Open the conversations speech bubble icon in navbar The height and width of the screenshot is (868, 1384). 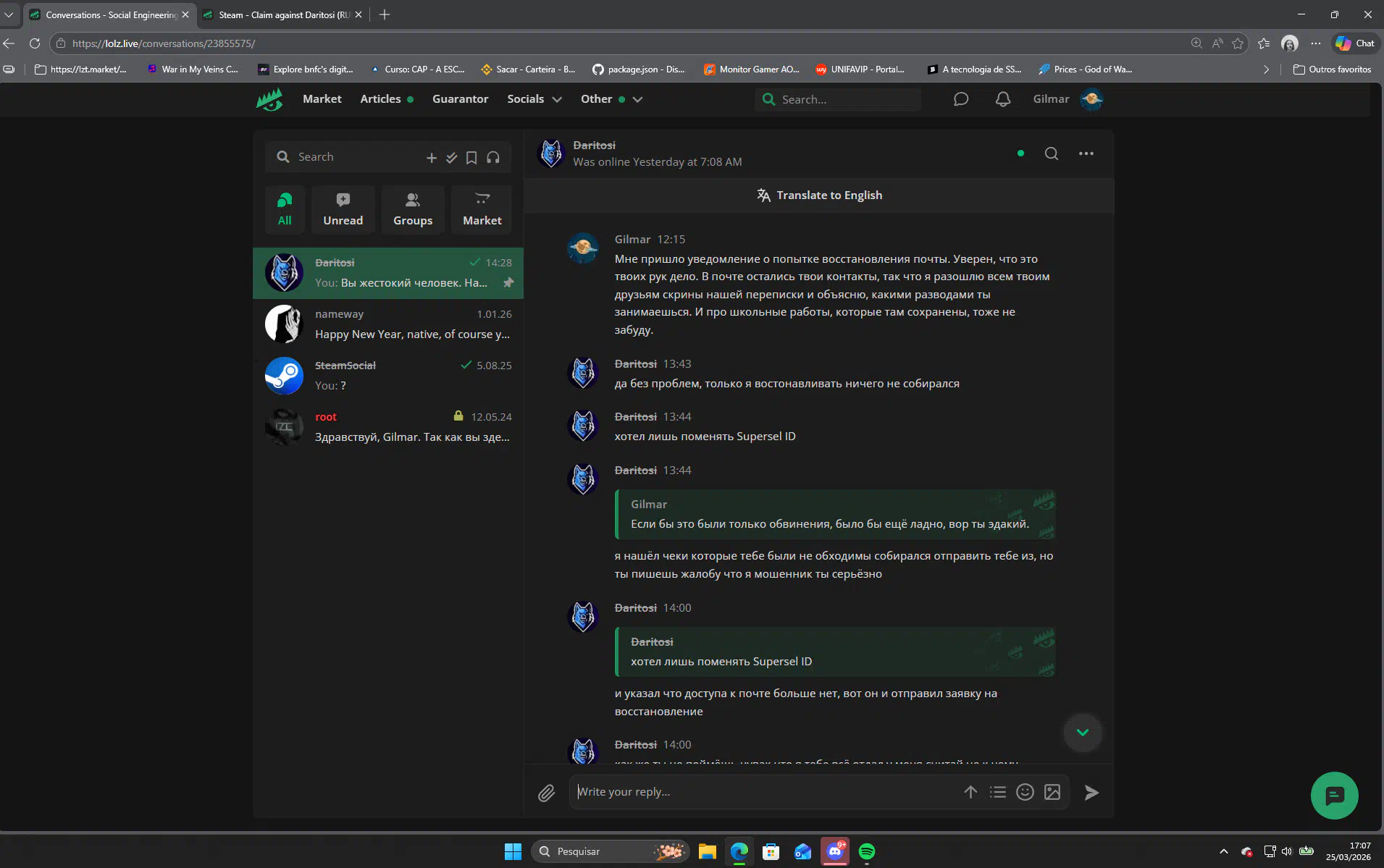(x=960, y=99)
